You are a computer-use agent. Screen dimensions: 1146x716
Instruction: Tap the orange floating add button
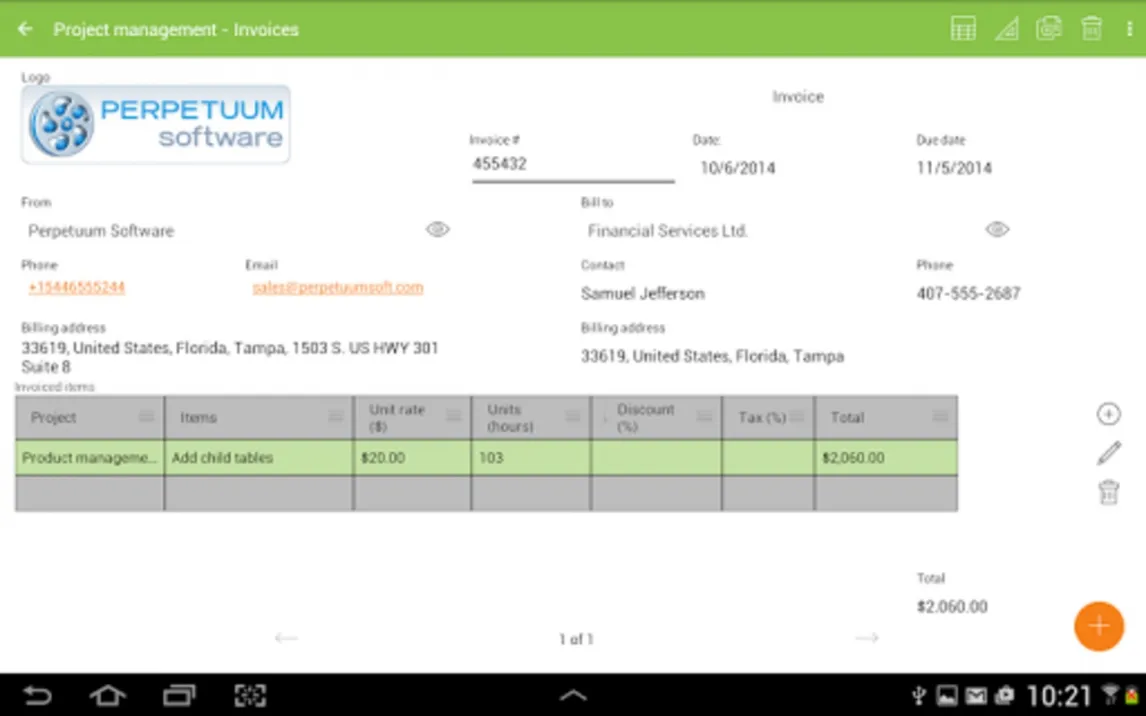coord(1099,626)
